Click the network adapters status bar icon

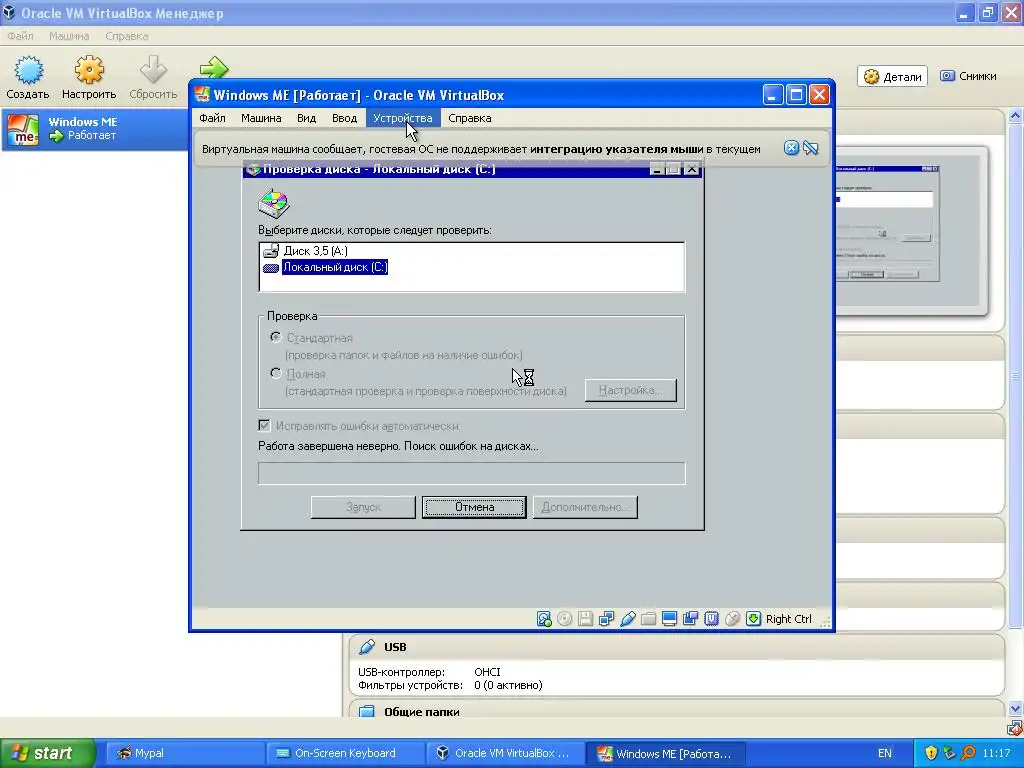point(607,618)
